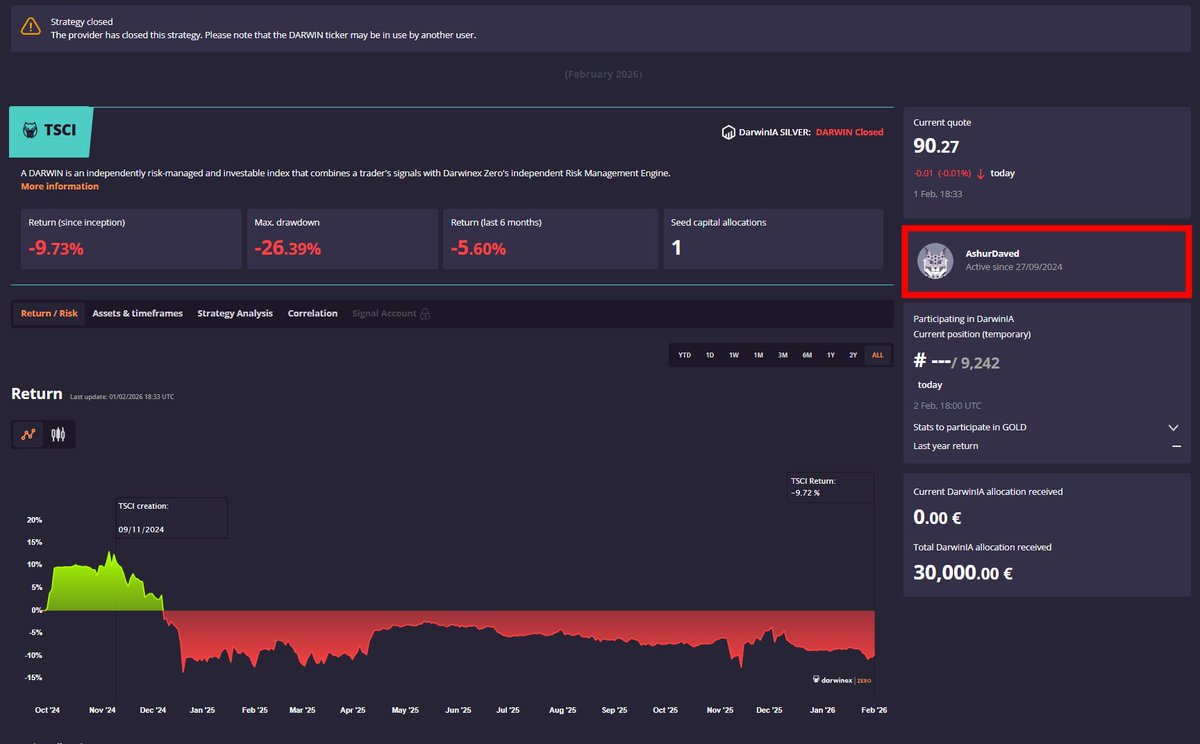Click the 2 Feb, 18:00 UTC text
The height and width of the screenshot is (744, 1200).
(947, 406)
